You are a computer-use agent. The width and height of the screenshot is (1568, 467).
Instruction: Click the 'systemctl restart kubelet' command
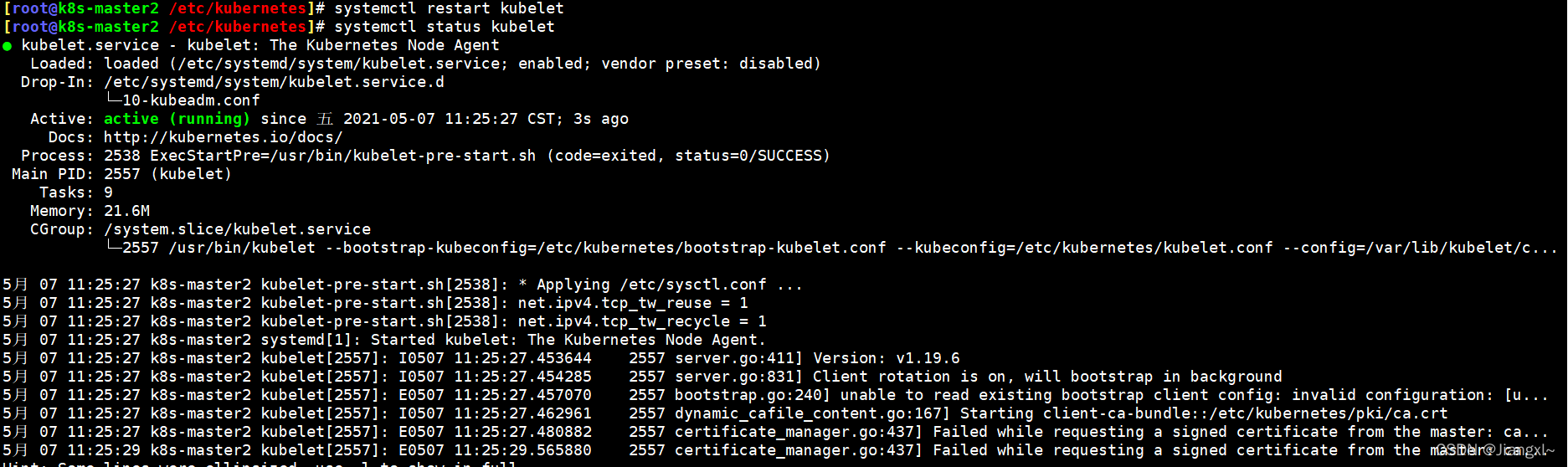pos(449,8)
